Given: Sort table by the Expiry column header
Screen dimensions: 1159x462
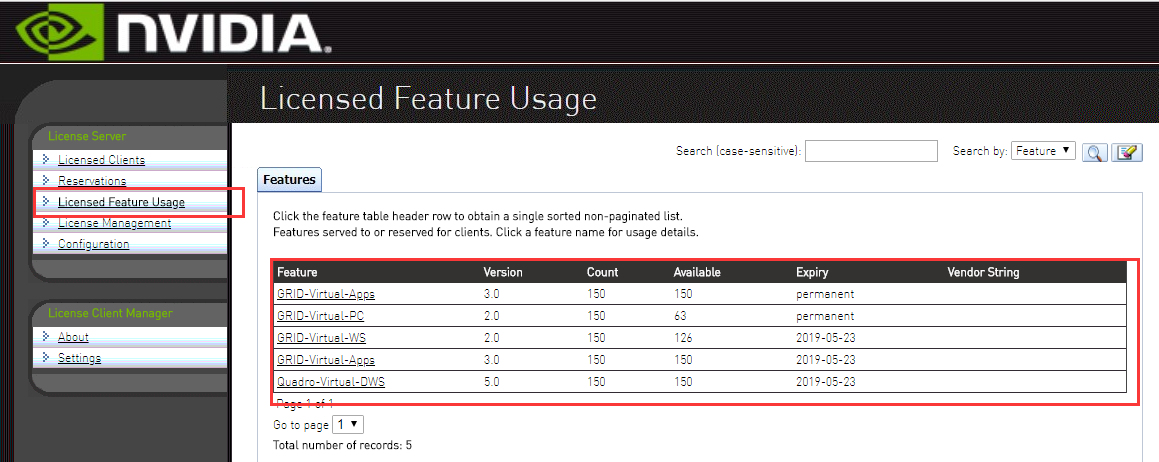Looking at the screenshot, I should pyautogui.click(x=812, y=272).
